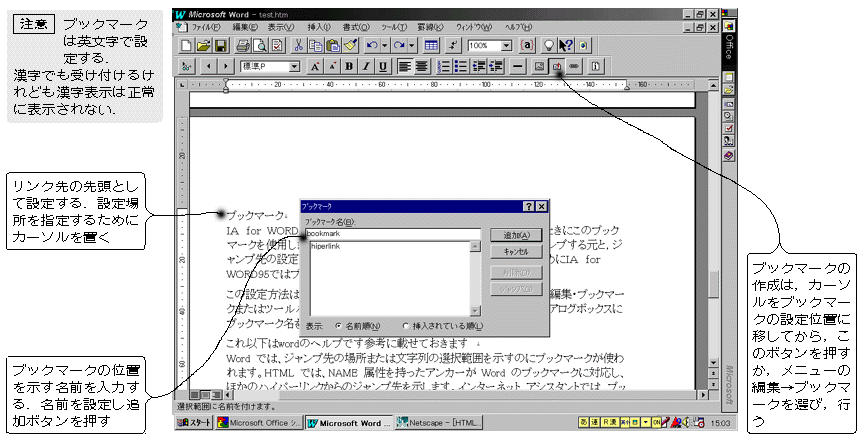The width and height of the screenshot is (865, 441).
Task: Run the spelling check icon
Action: 276,45
